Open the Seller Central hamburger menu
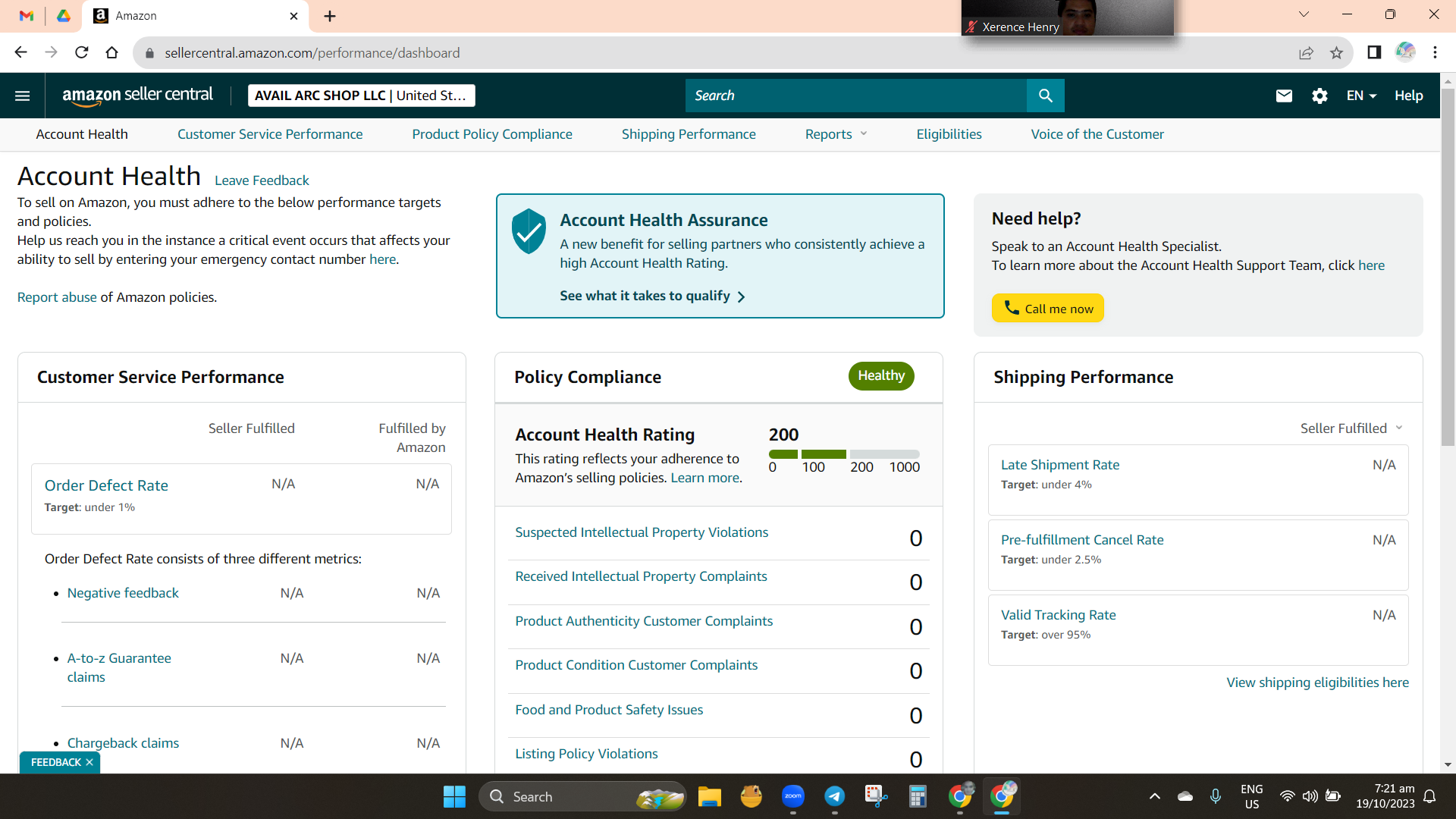This screenshot has width=1456, height=819. click(23, 96)
